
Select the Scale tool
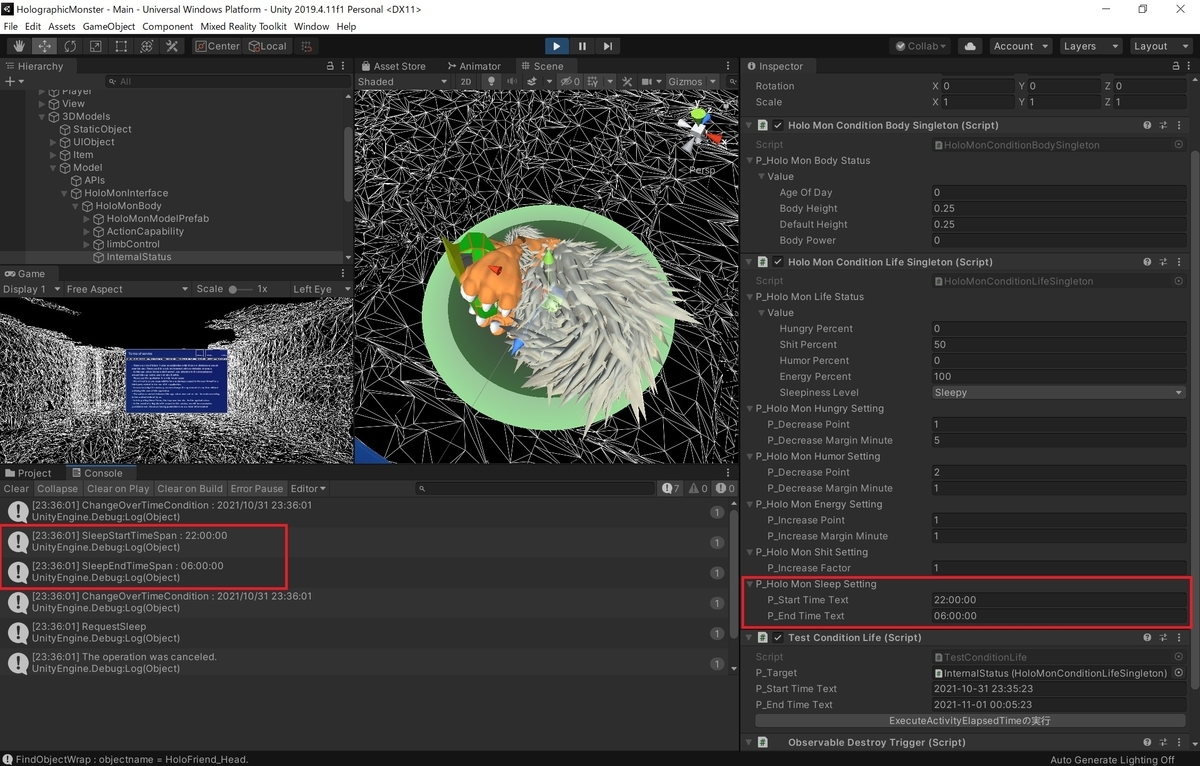pos(96,46)
